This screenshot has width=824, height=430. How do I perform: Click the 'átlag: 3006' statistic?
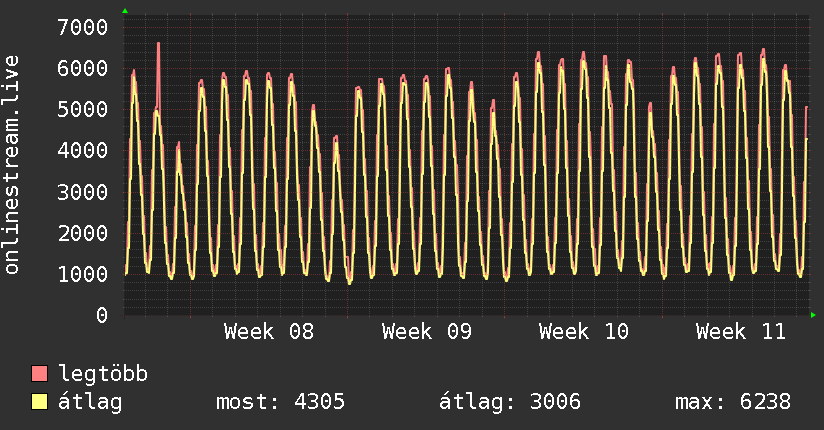(510, 402)
